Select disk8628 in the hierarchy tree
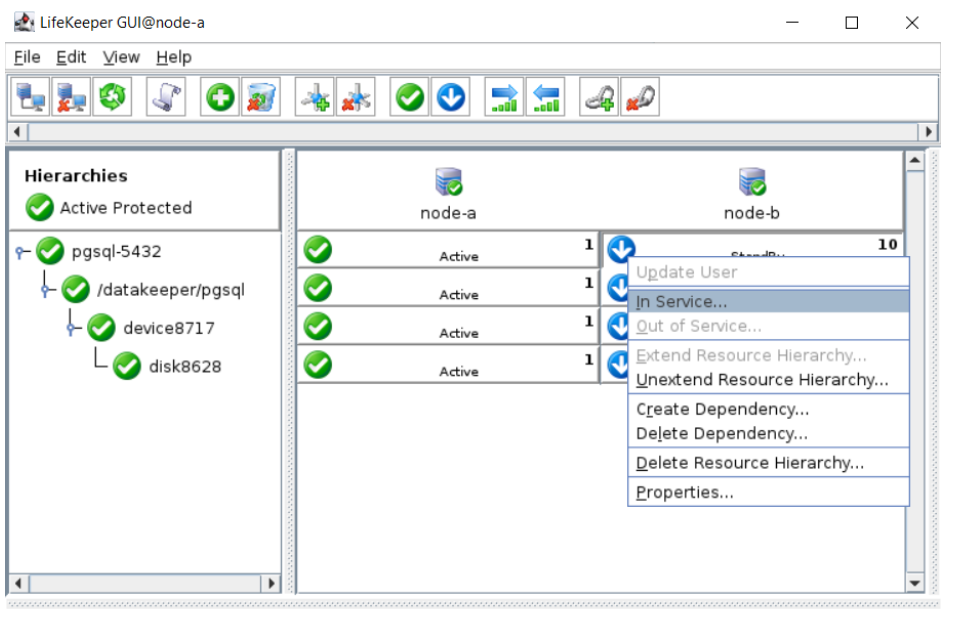This screenshot has height=618, width=959. point(185,367)
